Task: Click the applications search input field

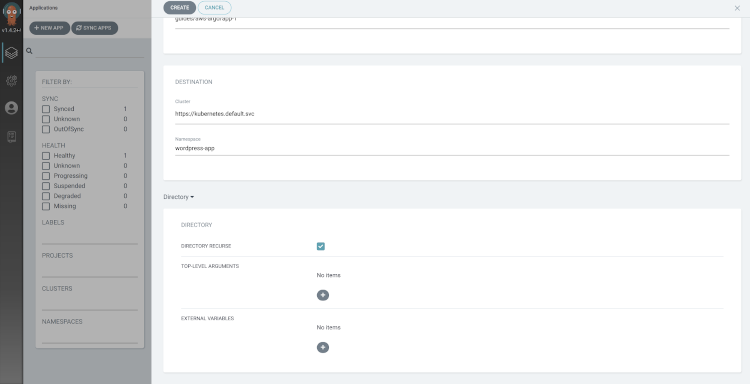Action: [89, 51]
